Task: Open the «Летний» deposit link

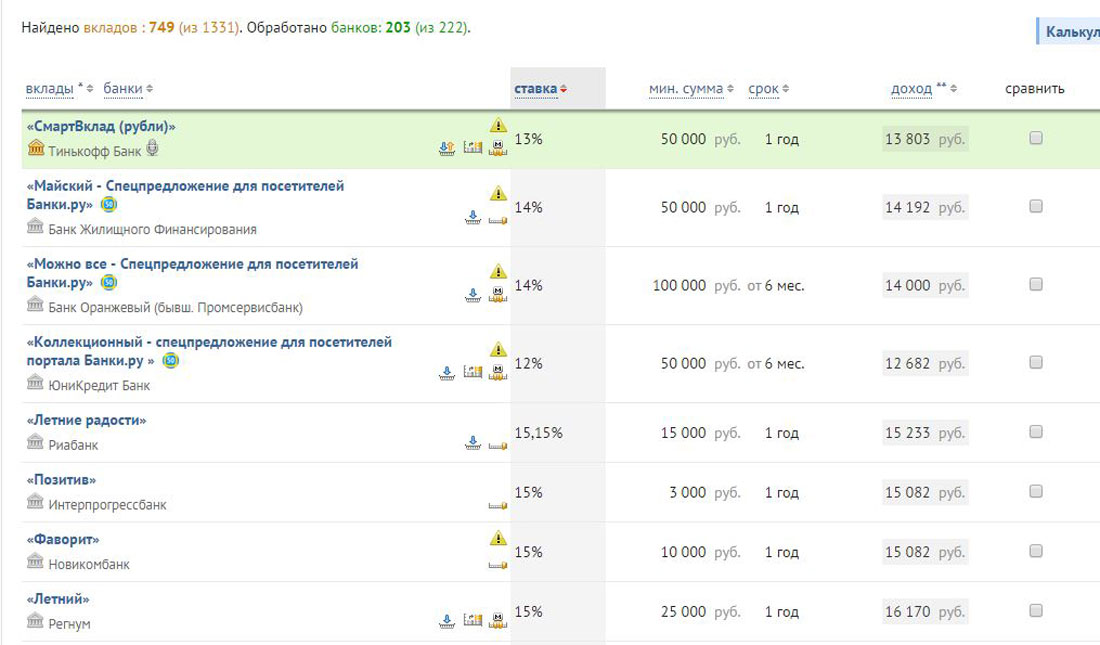Action: point(58,599)
